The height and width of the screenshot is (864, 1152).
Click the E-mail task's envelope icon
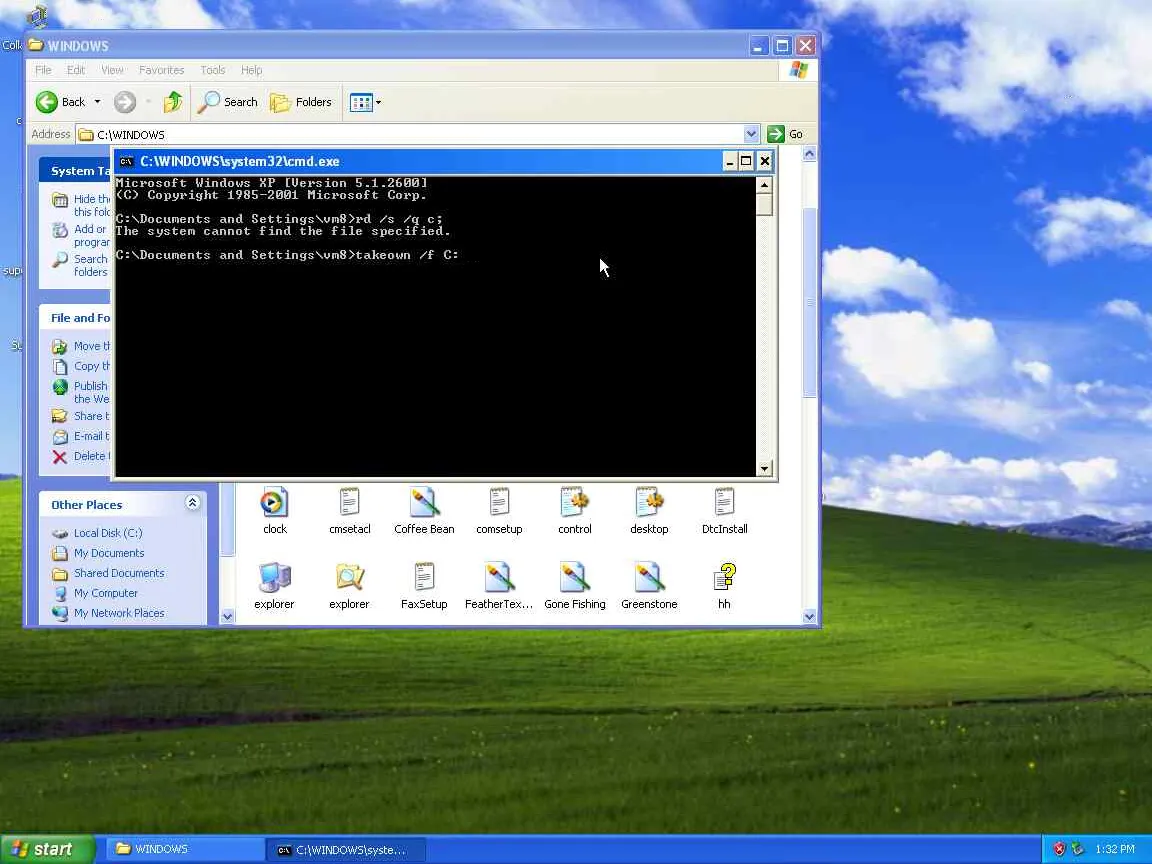pyautogui.click(x=60, y=436)
